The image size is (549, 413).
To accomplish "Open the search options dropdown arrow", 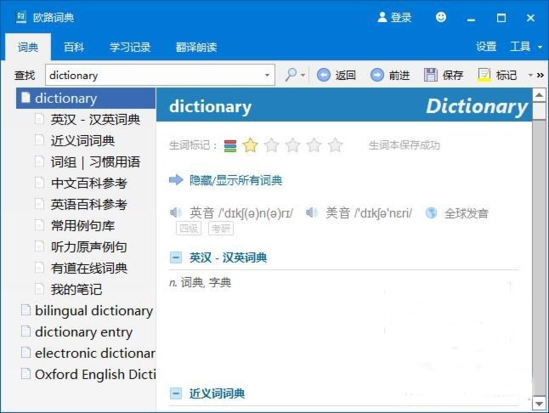I will pyautogui.click(x=303, y=75).
